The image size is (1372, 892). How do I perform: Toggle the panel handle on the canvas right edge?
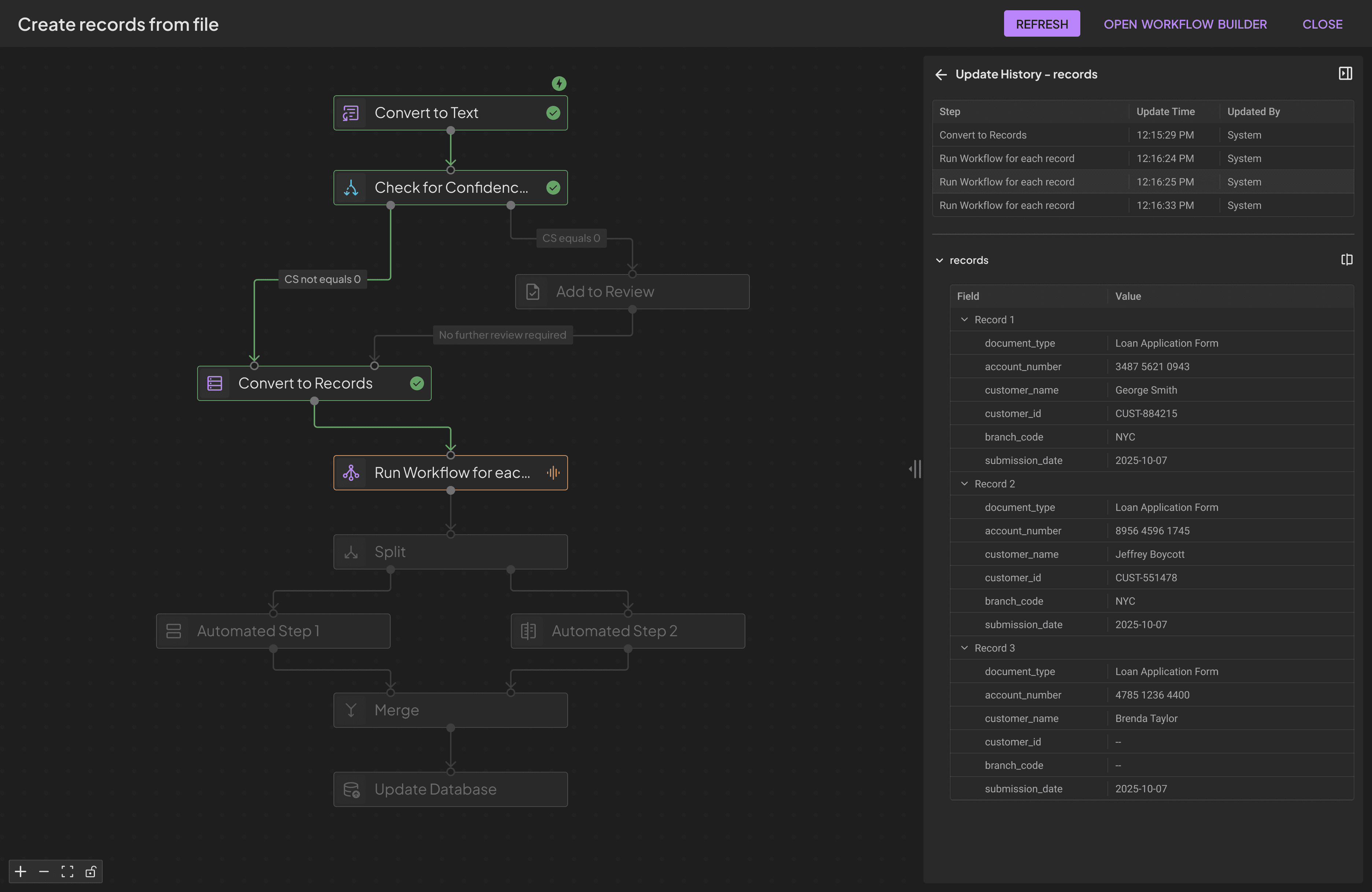click(x=915, y=469)
